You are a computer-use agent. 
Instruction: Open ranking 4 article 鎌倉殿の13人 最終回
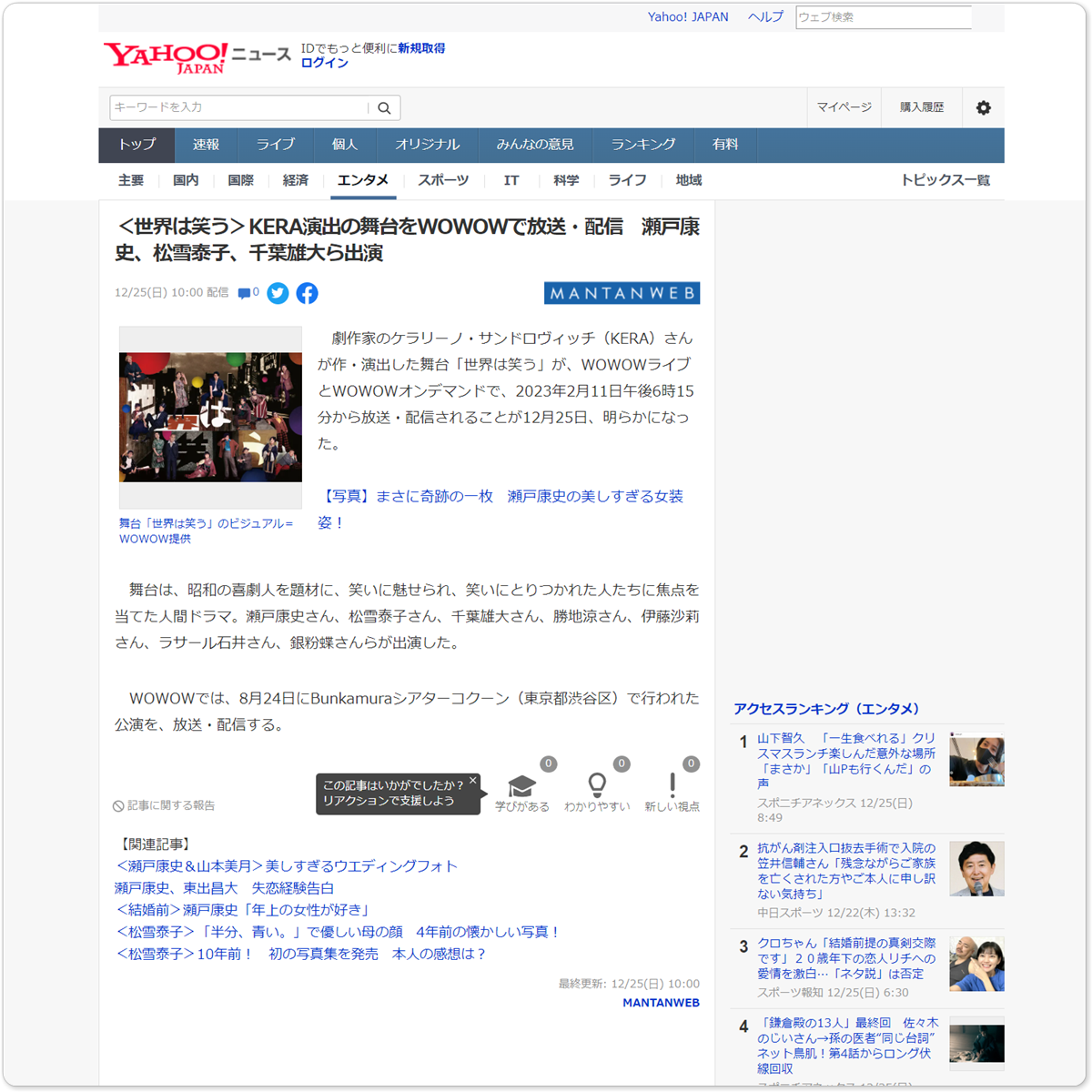point(846,1046)
